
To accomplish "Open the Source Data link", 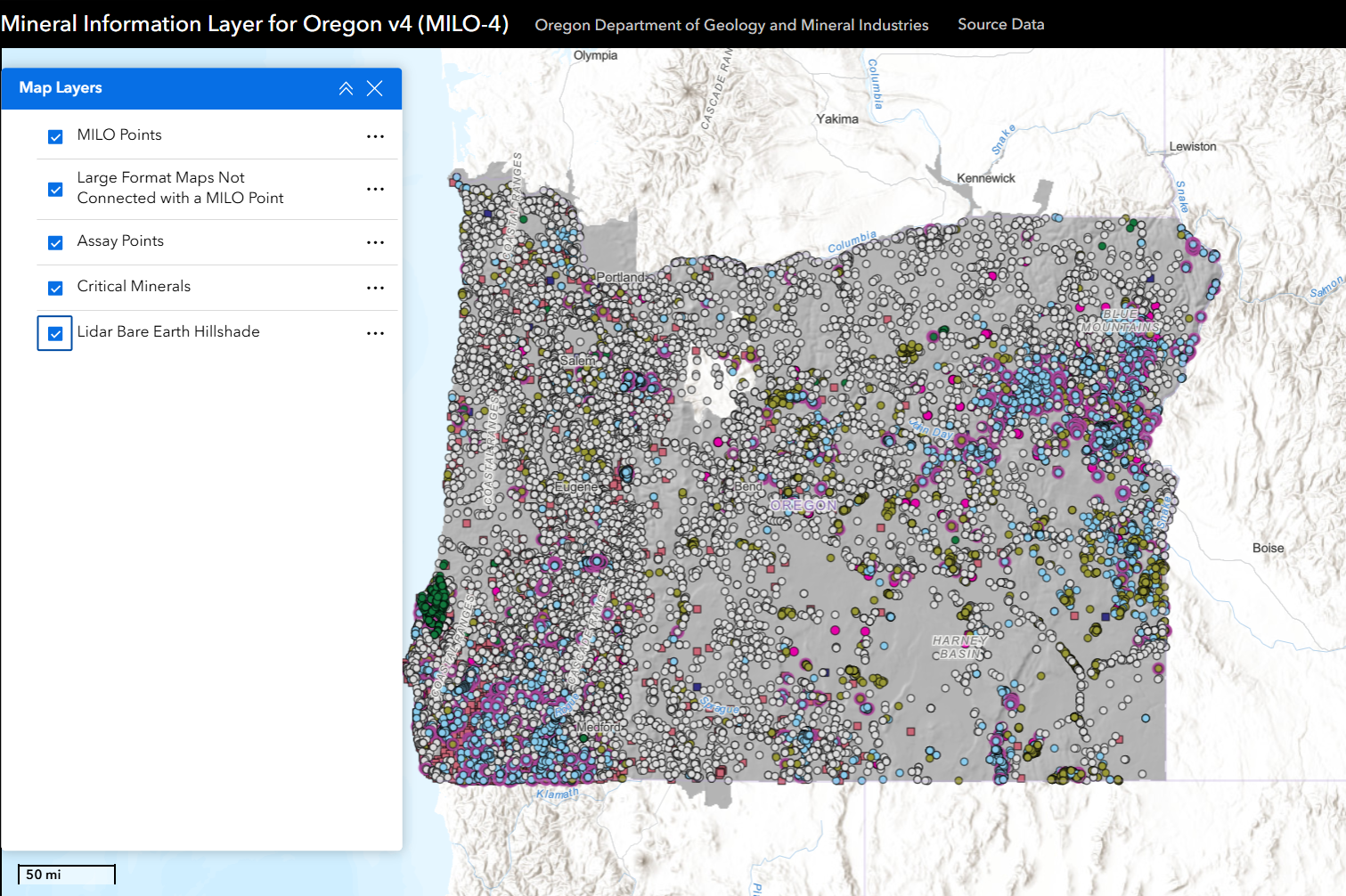I will coord(1000,24).
